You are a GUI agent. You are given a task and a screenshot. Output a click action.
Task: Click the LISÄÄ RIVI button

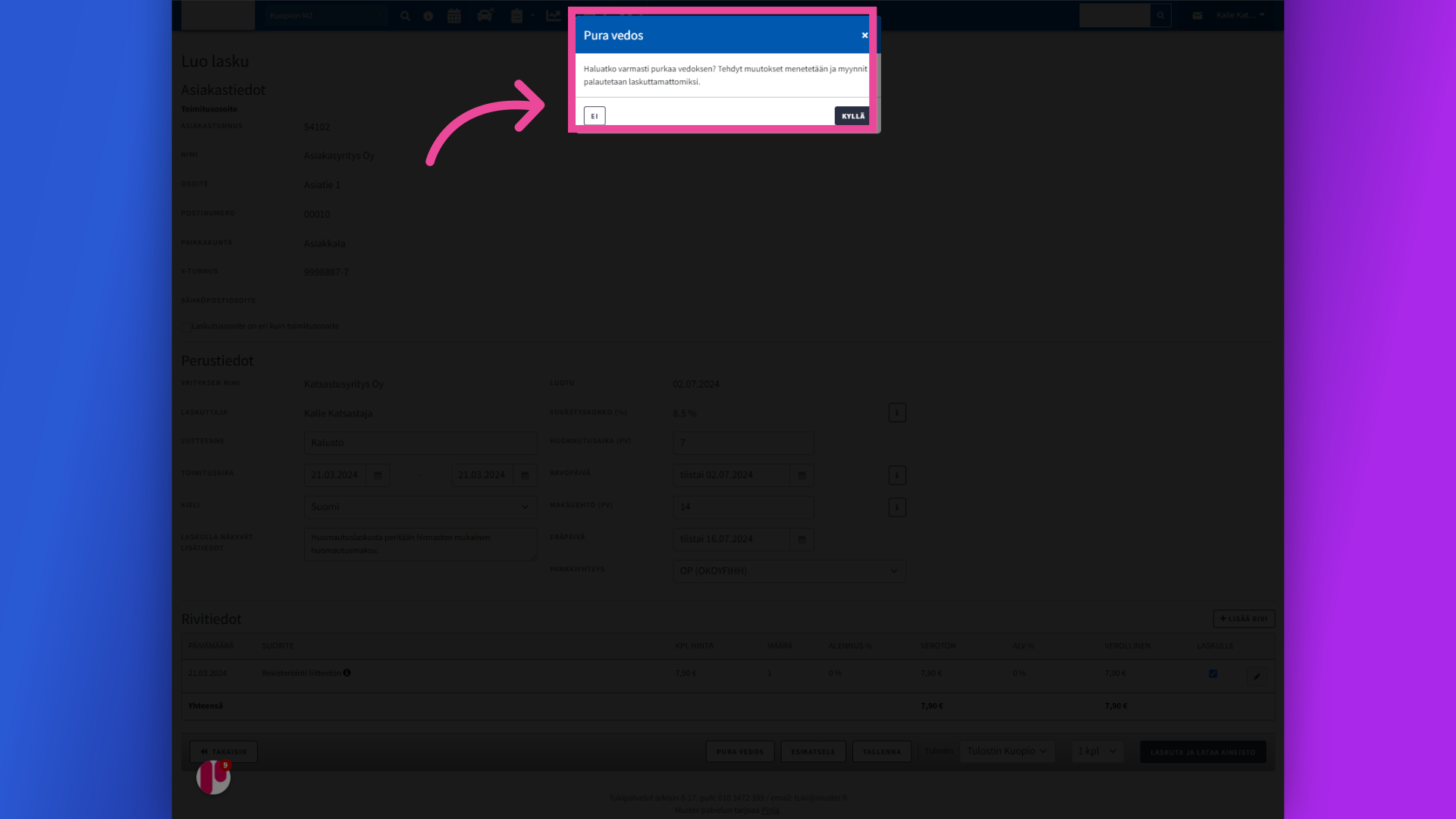click(1244, 619)
